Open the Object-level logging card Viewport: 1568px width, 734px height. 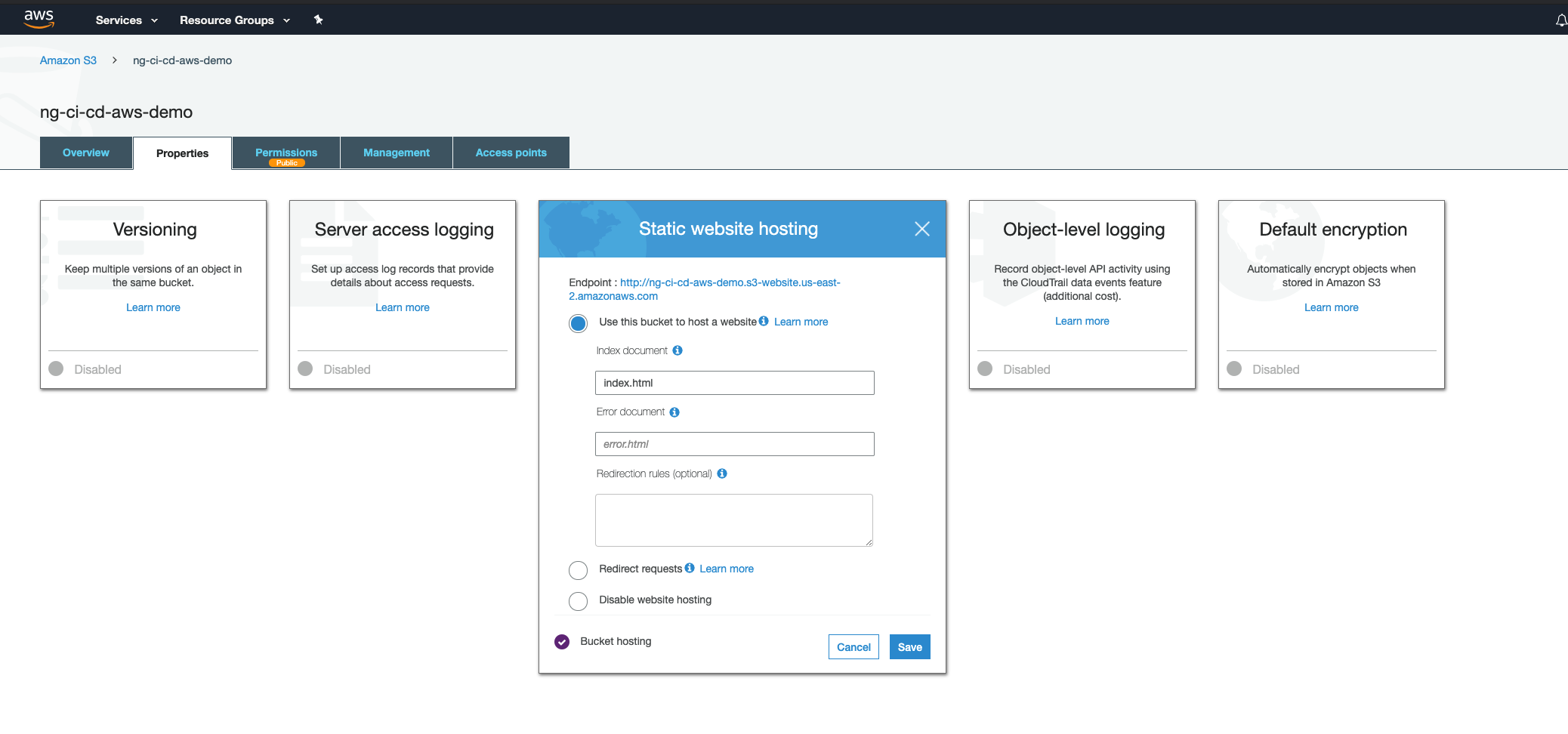[x=1082, y=295]
